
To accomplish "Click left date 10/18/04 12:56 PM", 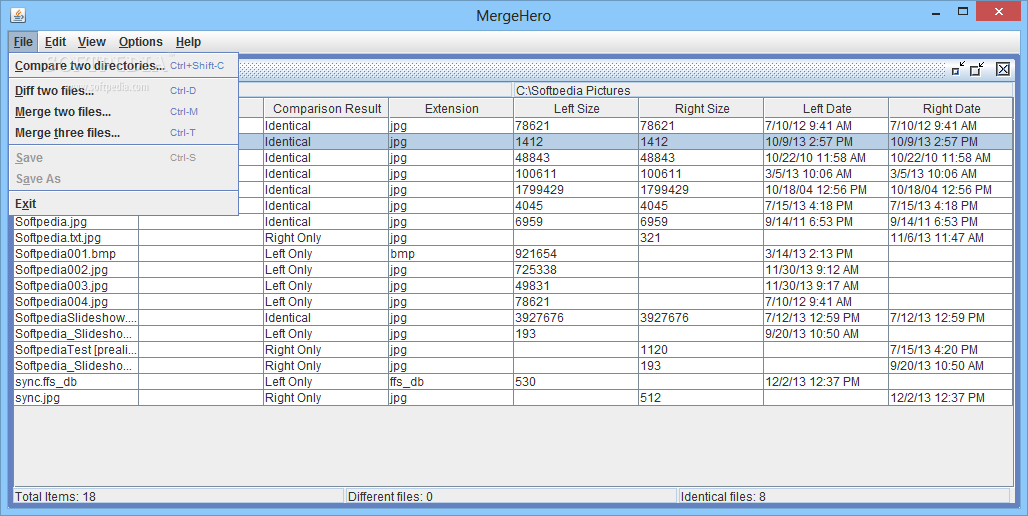I will tap(816, 190).
